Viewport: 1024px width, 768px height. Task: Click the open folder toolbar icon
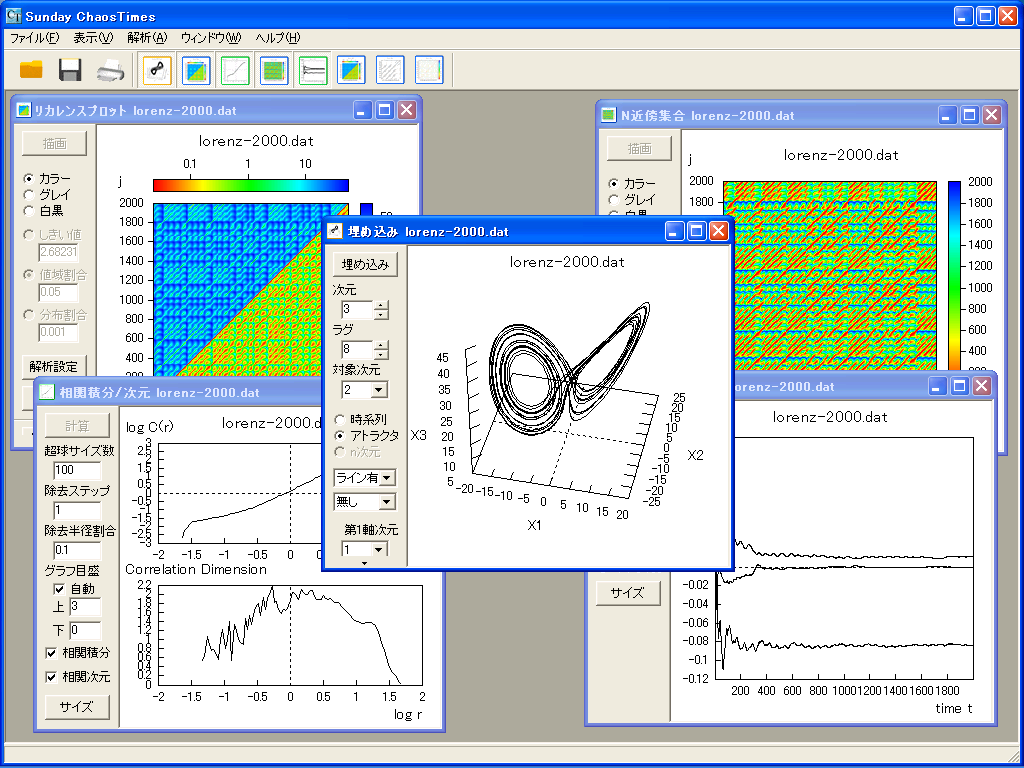32,70
